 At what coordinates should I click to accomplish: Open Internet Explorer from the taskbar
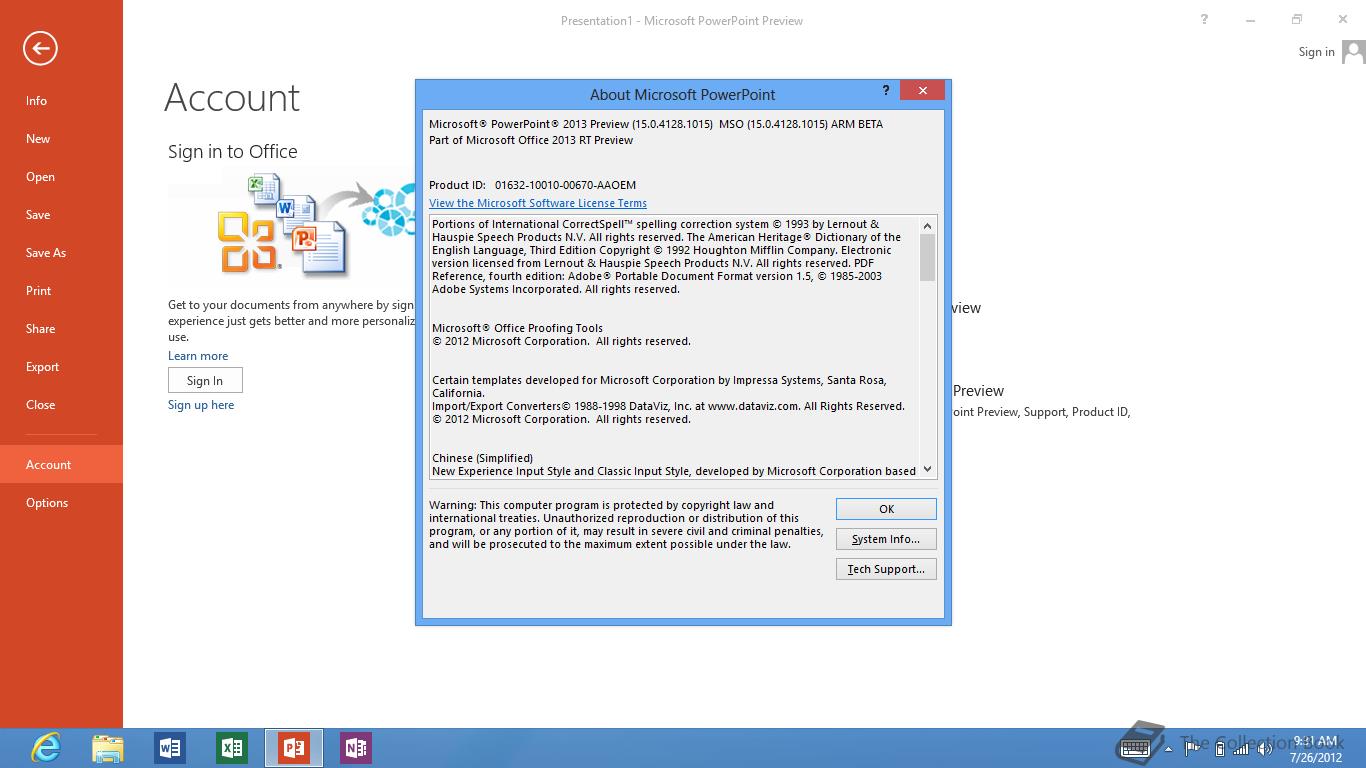pos(45,748)
